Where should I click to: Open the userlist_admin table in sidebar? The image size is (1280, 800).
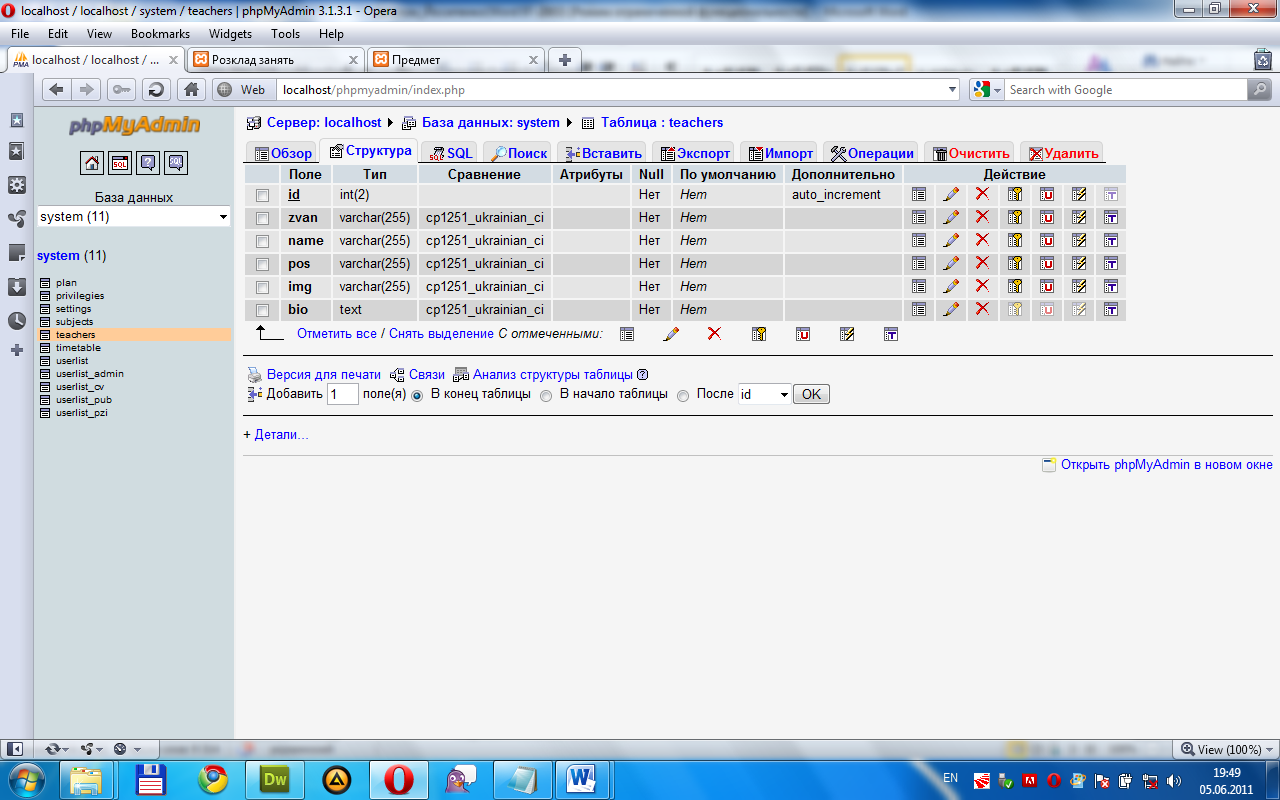click(x=90, y=374)
